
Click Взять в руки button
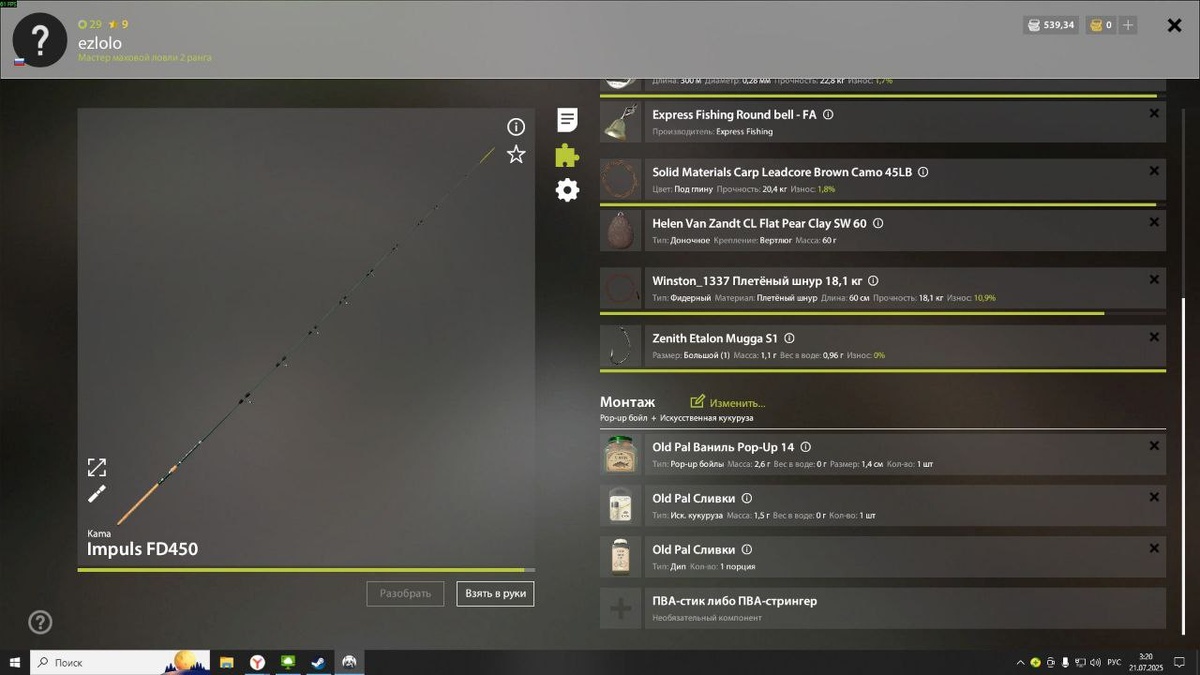click(x=495, y=593)
